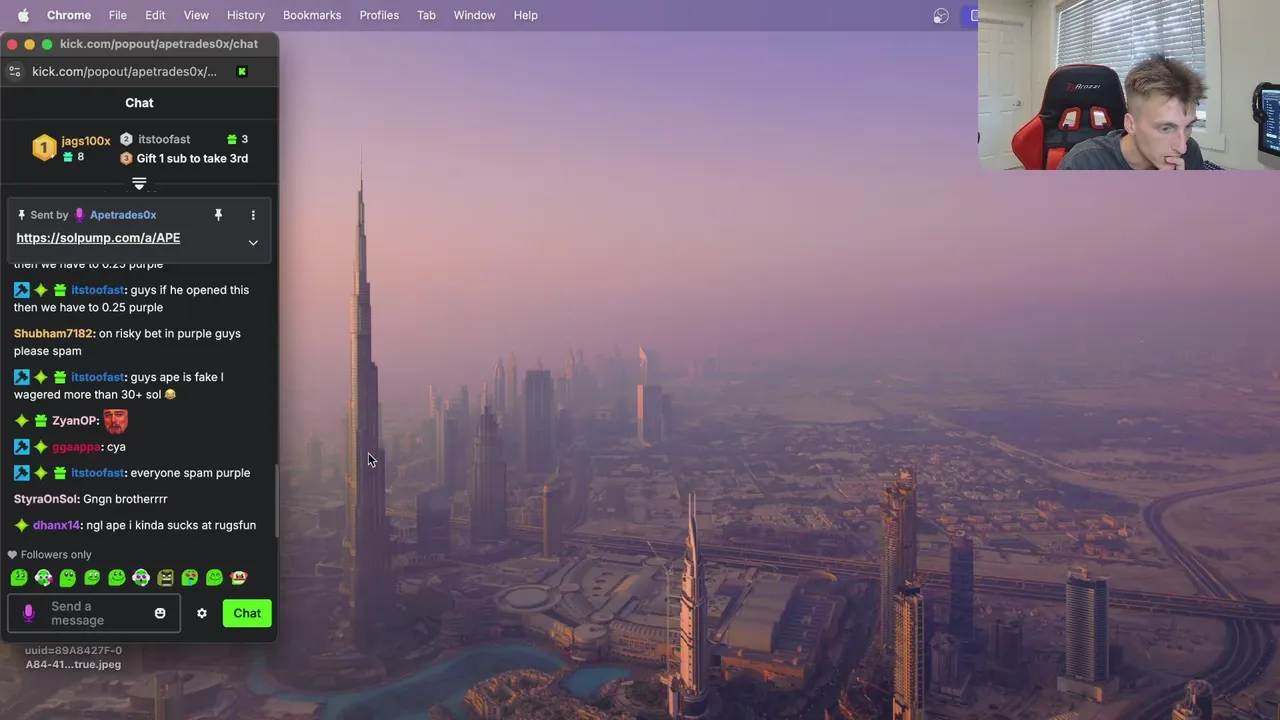Click the Chat header title

pos(139,103)
